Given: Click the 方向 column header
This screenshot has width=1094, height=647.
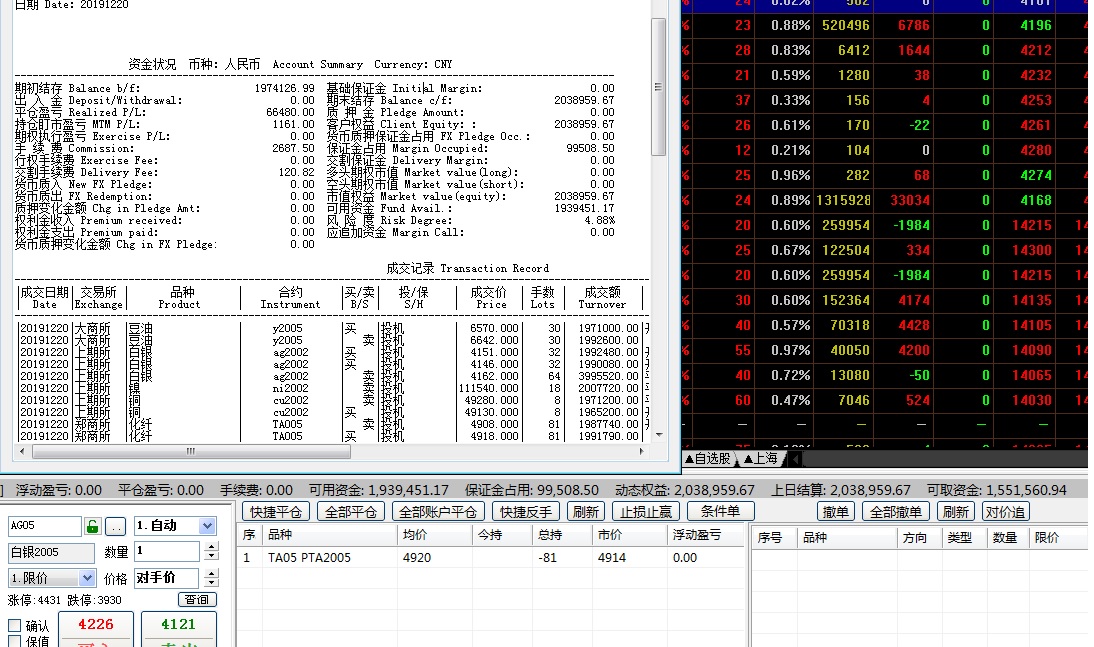Looking at the screenshot, I should coord(919,537).
